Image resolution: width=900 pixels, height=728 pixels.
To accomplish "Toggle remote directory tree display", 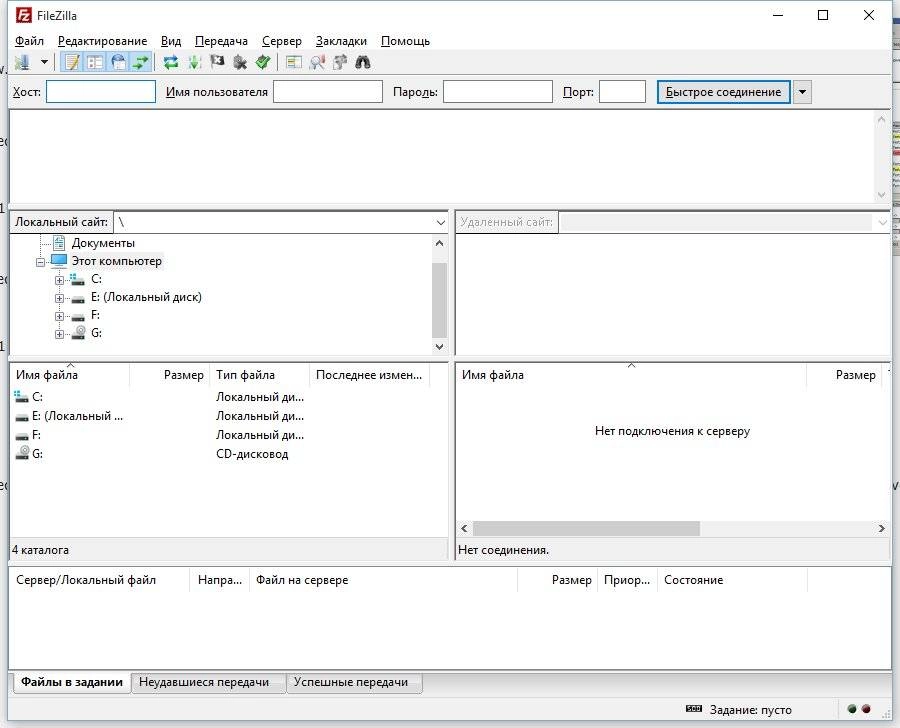I will click(x=118, y=62).
